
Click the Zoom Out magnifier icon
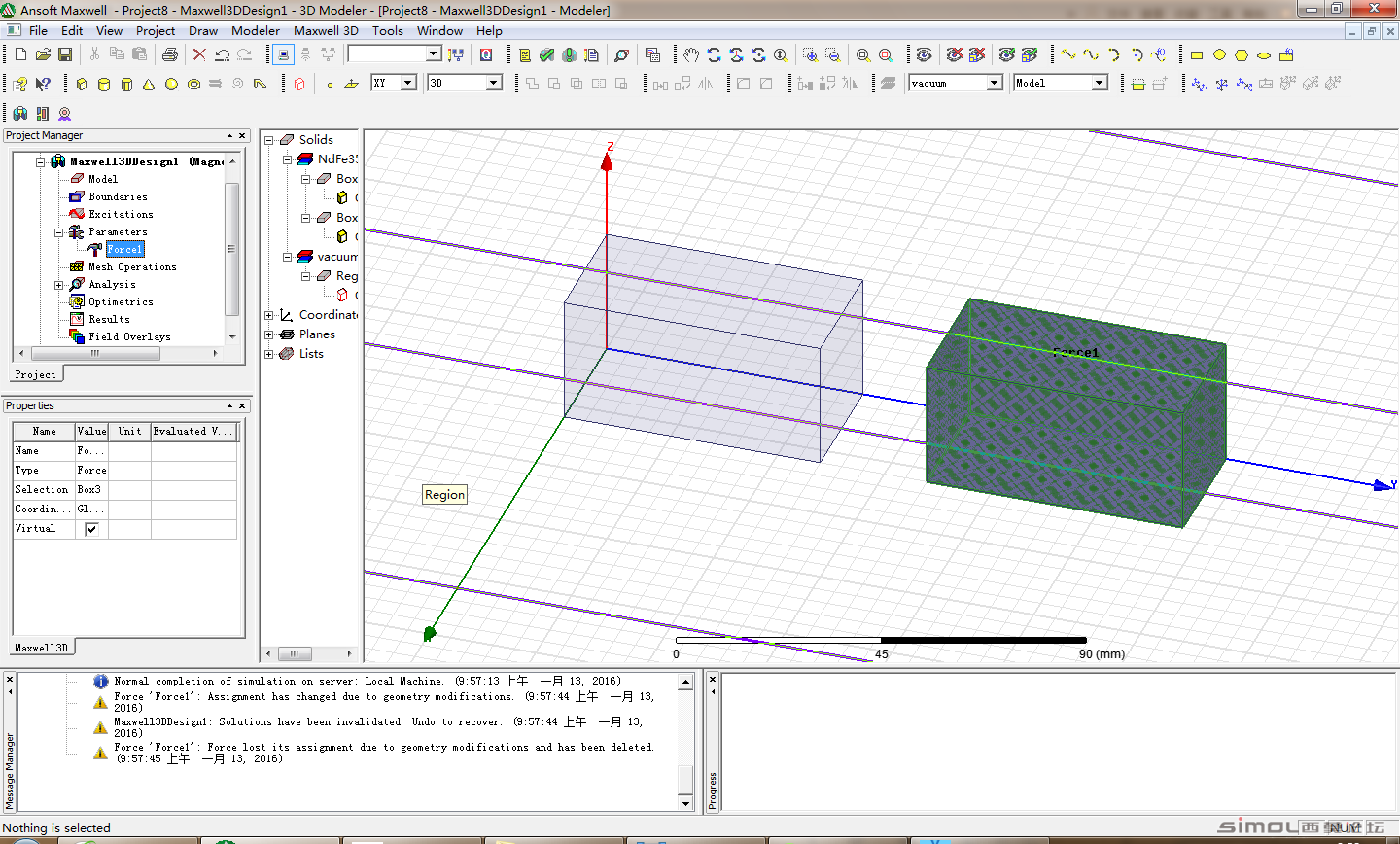(x=832, y=55)
